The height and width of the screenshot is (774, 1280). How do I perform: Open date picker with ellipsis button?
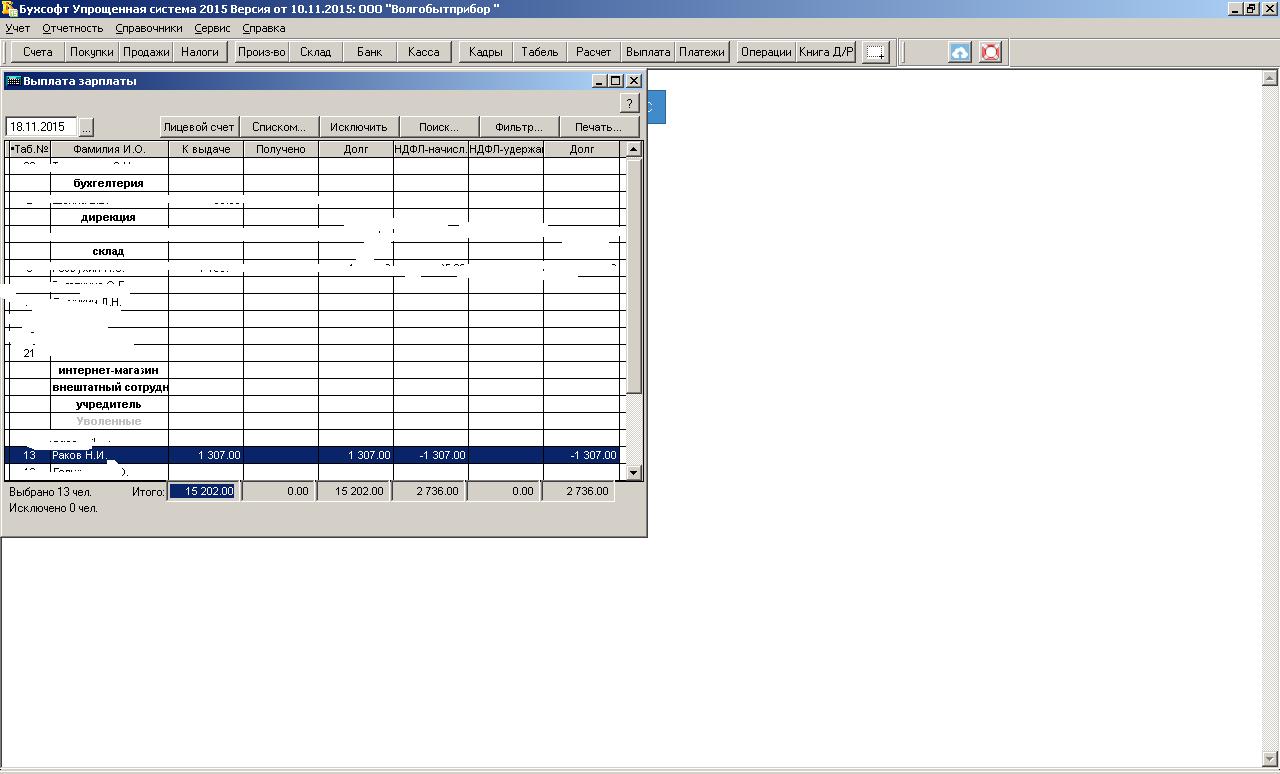click(x=86, y=127)
